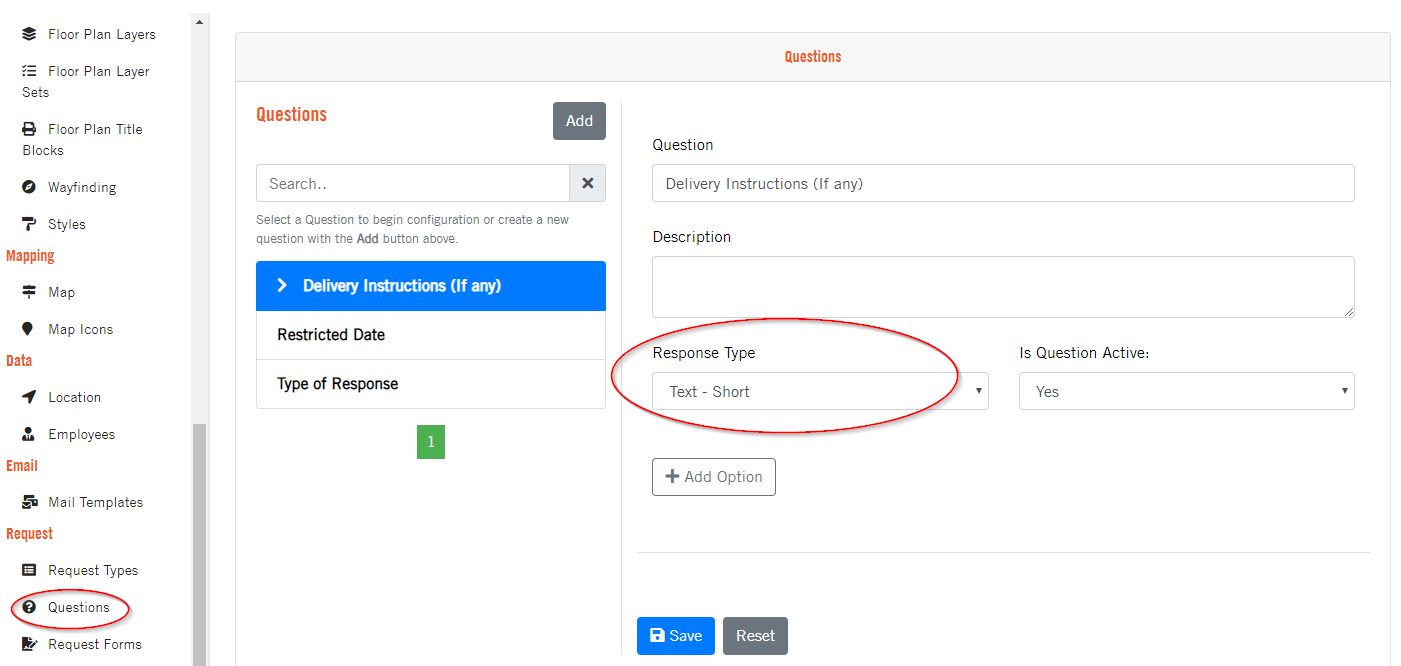Image resolution: width=1401 pixels, height=666 pixels.
Task: Select the Delivery Instructions (If any) question
Action: coord(431,286)
